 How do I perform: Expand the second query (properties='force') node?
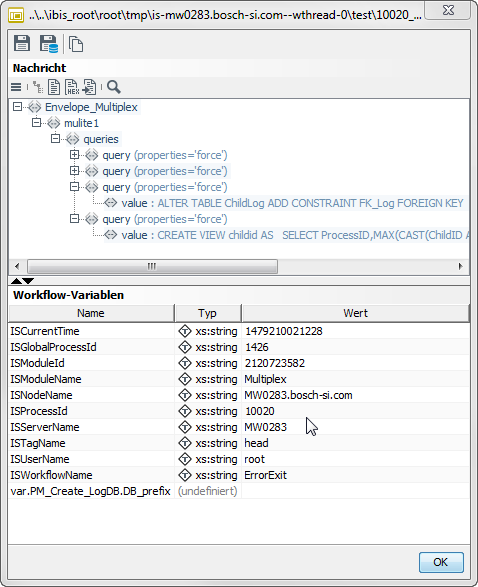(x=74, y=171)
